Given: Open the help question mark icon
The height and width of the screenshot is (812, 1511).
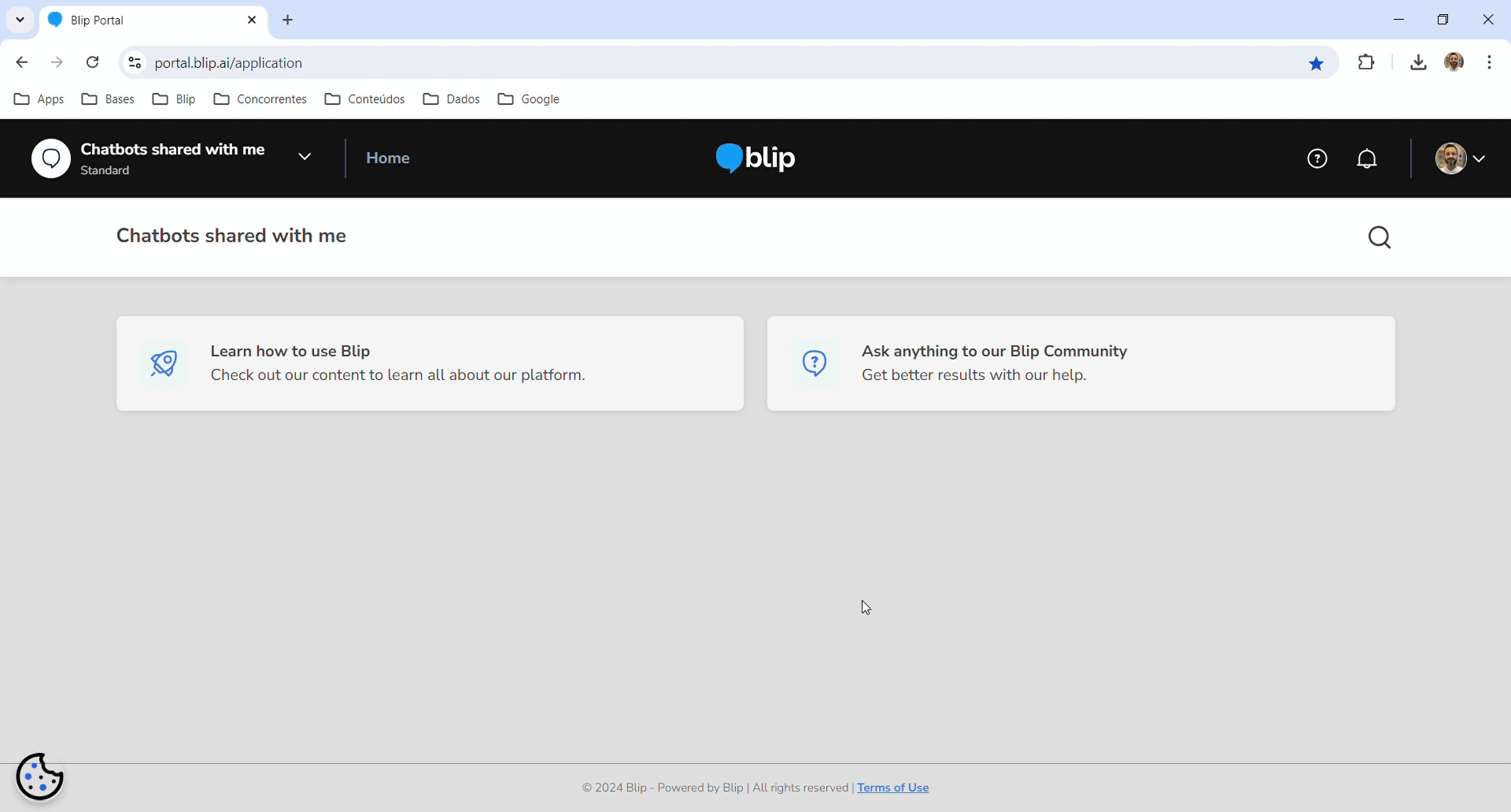Looking at the screenshot, I should pos(1317,159).
